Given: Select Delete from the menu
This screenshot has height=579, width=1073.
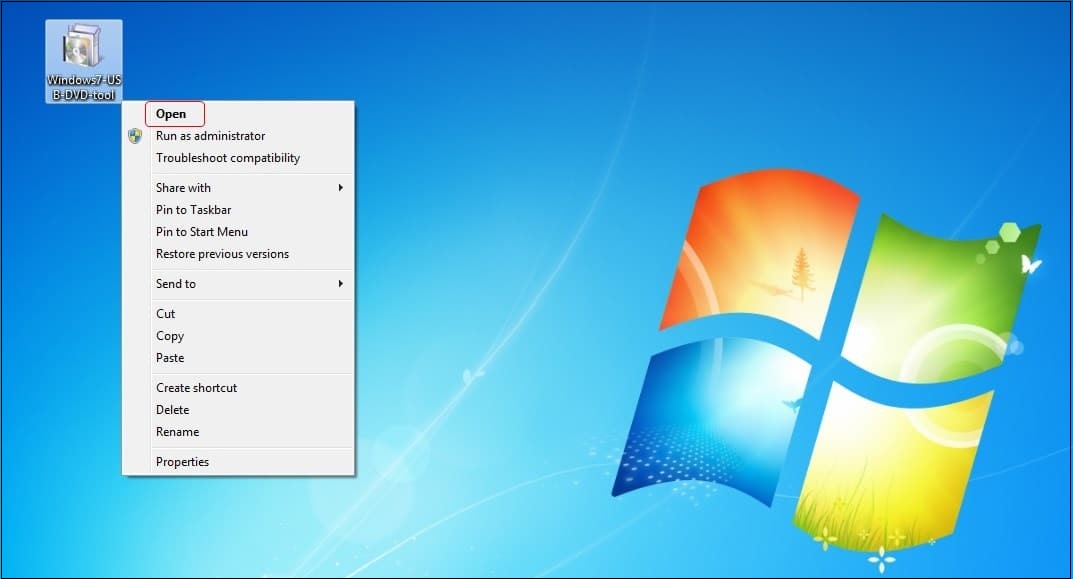Looking at the screenshot, I should [238, 409].
